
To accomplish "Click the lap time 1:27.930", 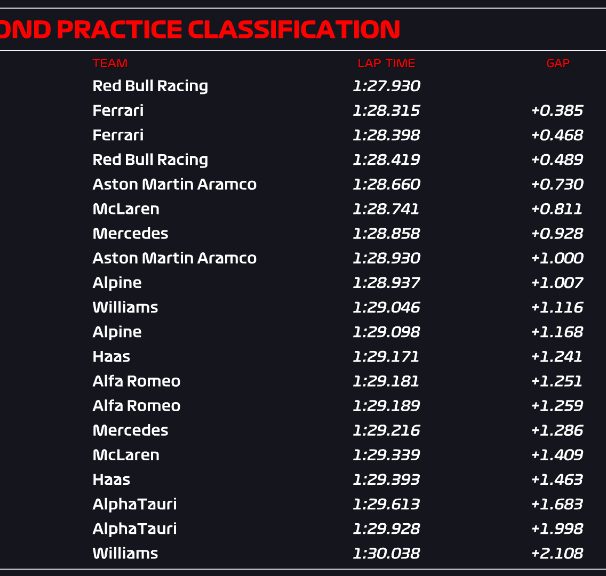I will 386,86.
